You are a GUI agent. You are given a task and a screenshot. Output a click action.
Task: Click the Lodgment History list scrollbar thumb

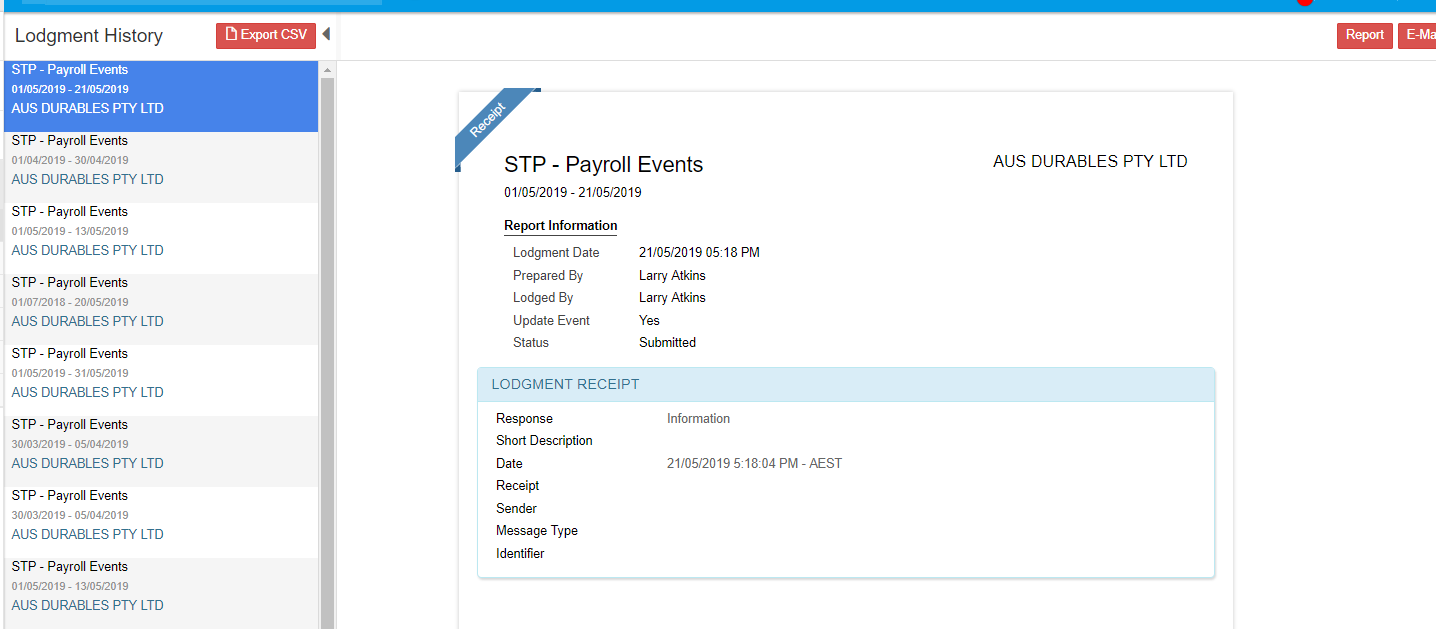(x=326, y=350)
